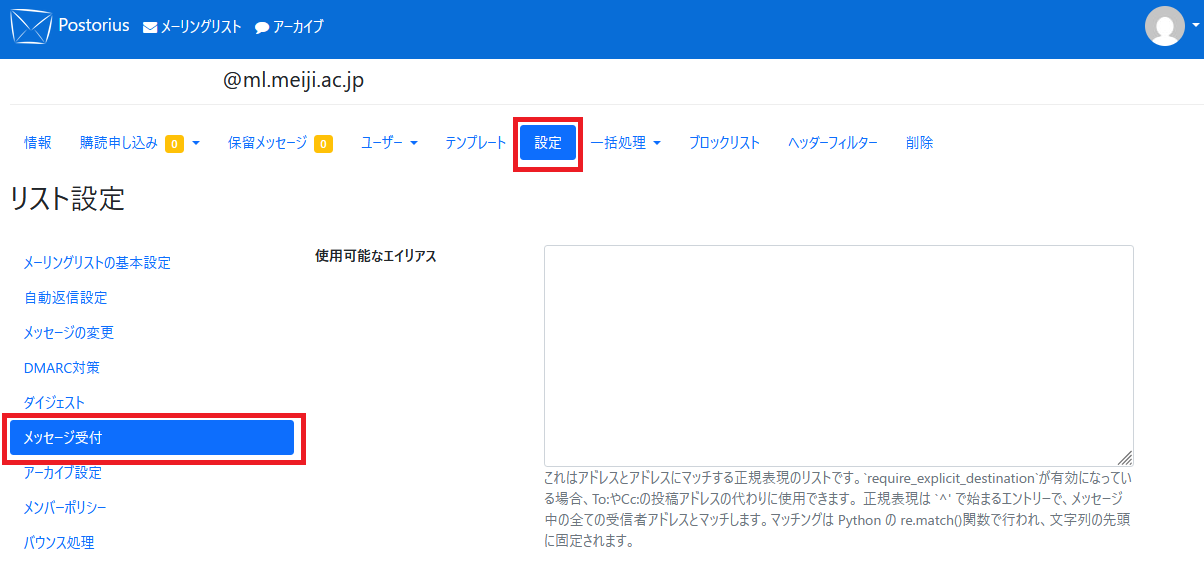Expand the ユーザー dropdown menu
This screenshot has width=1204, height=564.
(x=389, y=143)
